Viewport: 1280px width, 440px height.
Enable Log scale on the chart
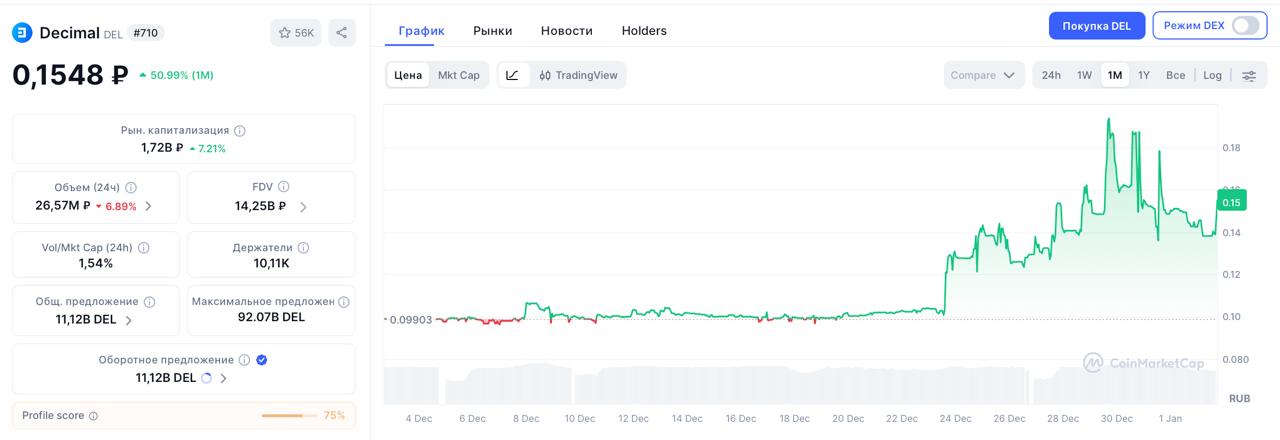coord(1212,75)
